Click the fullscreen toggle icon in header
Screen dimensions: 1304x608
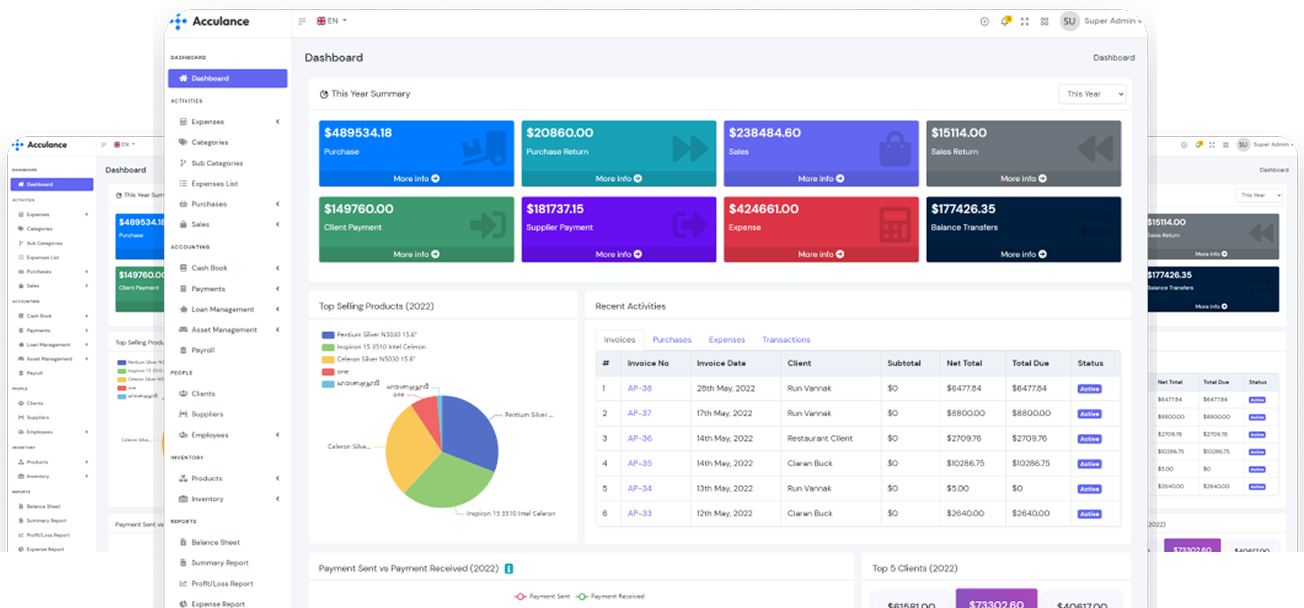[1024, 21]
